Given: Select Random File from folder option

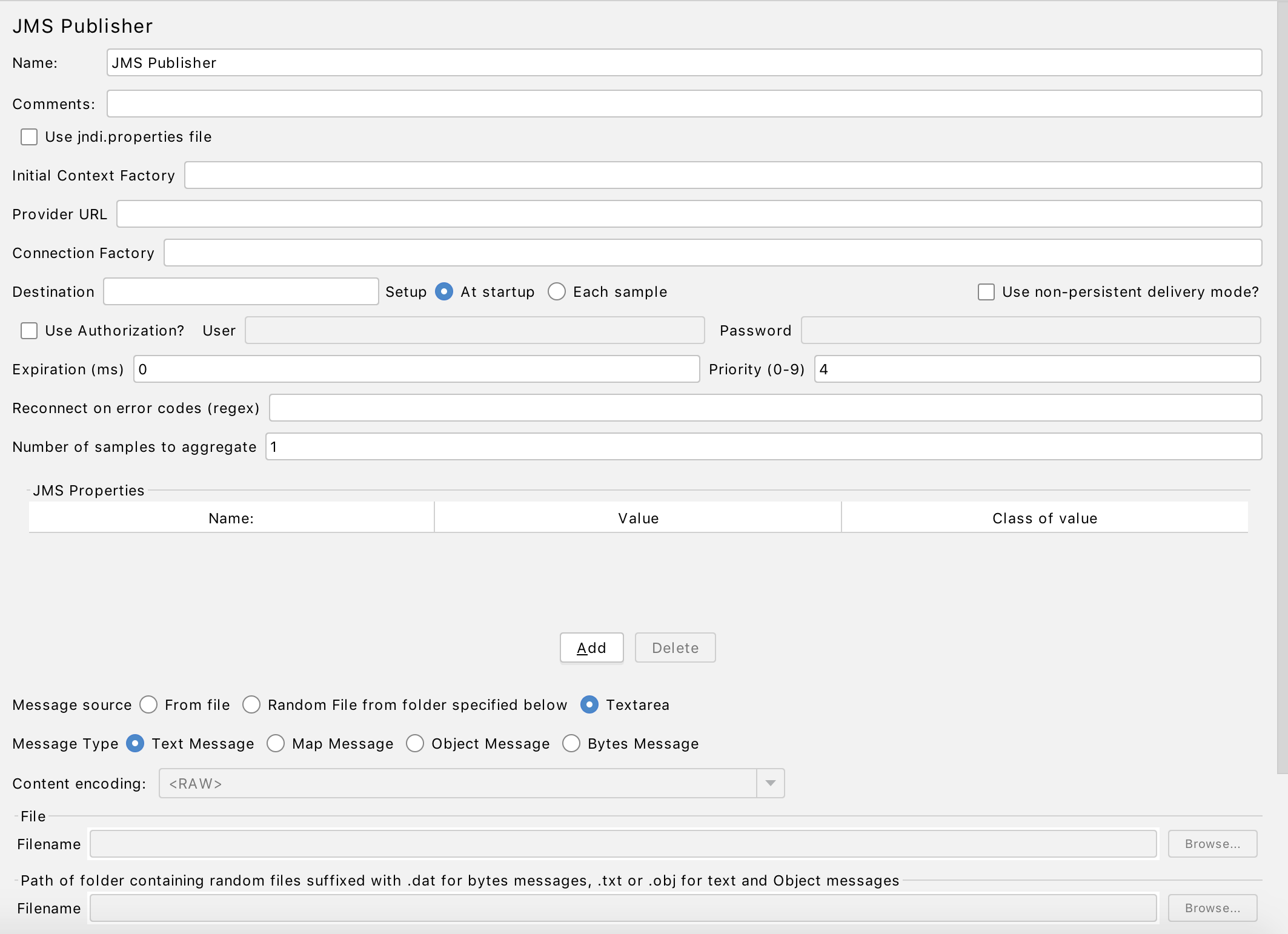Looking at the screenshot, I should point(251,705).
